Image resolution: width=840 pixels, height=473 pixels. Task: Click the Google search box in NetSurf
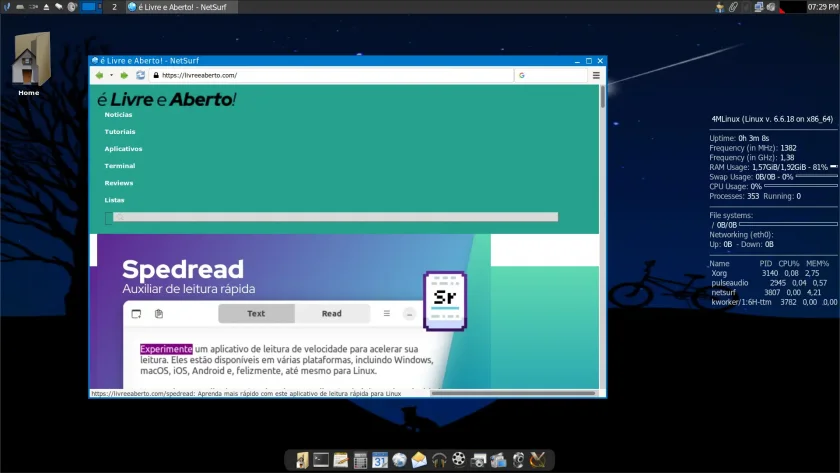(x=551, y=76)
